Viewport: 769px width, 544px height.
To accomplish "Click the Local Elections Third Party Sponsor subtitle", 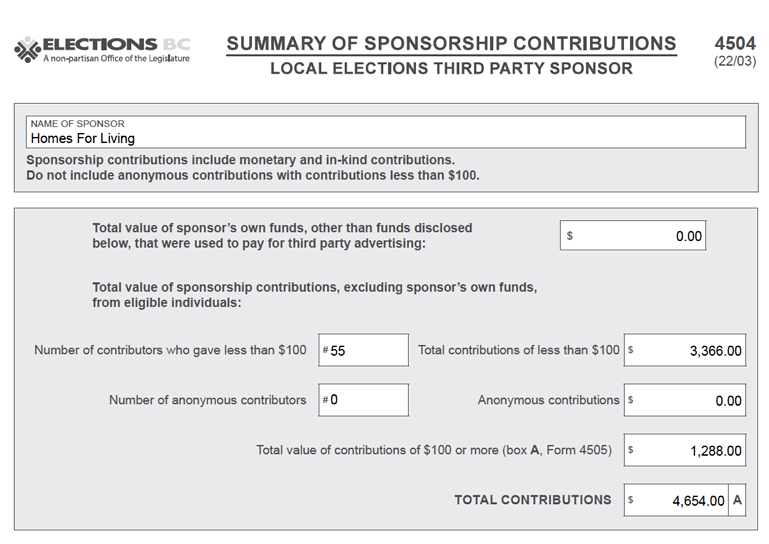I will (451, 69).
